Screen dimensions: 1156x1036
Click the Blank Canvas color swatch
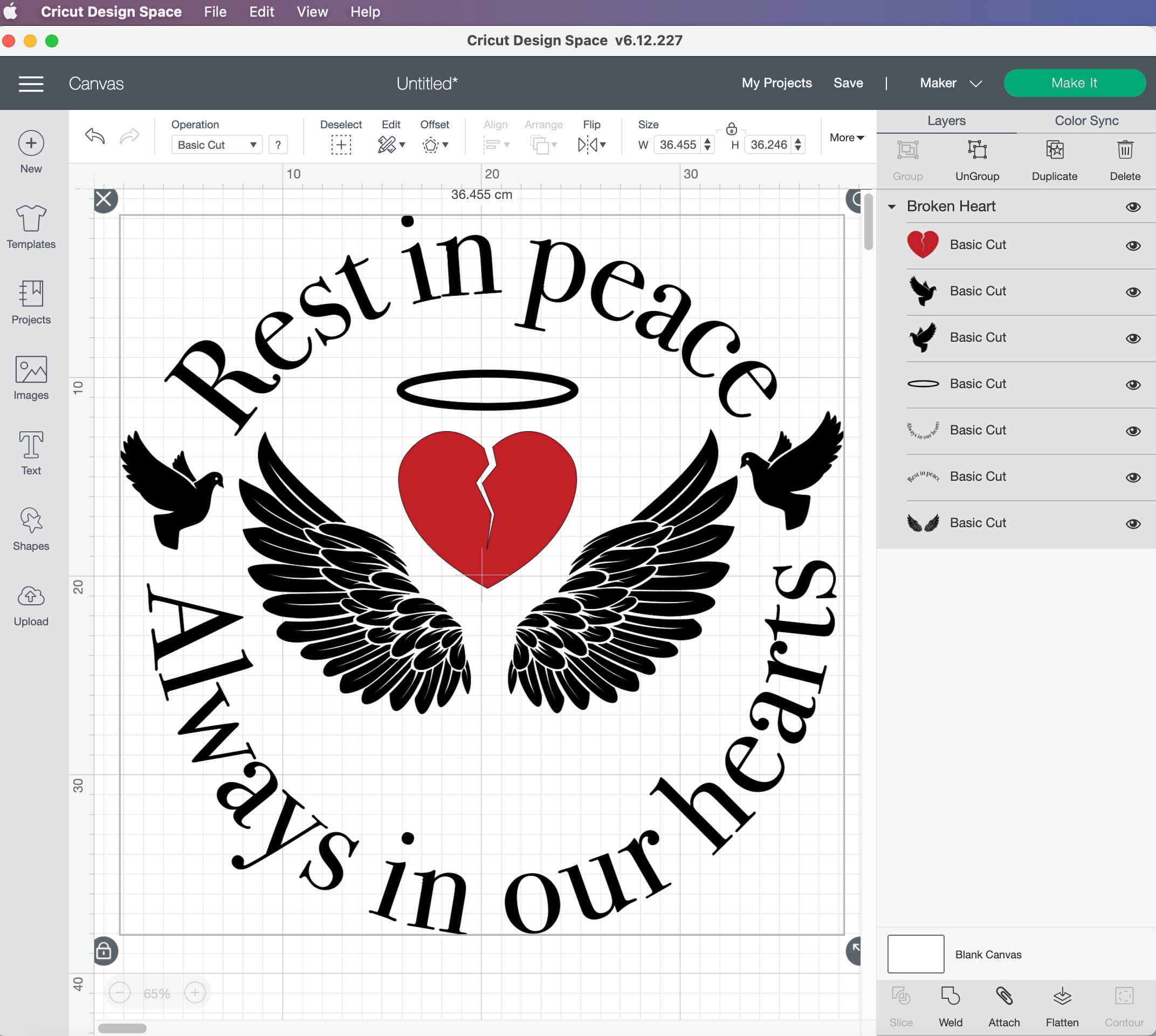click(x=915, y=954)
